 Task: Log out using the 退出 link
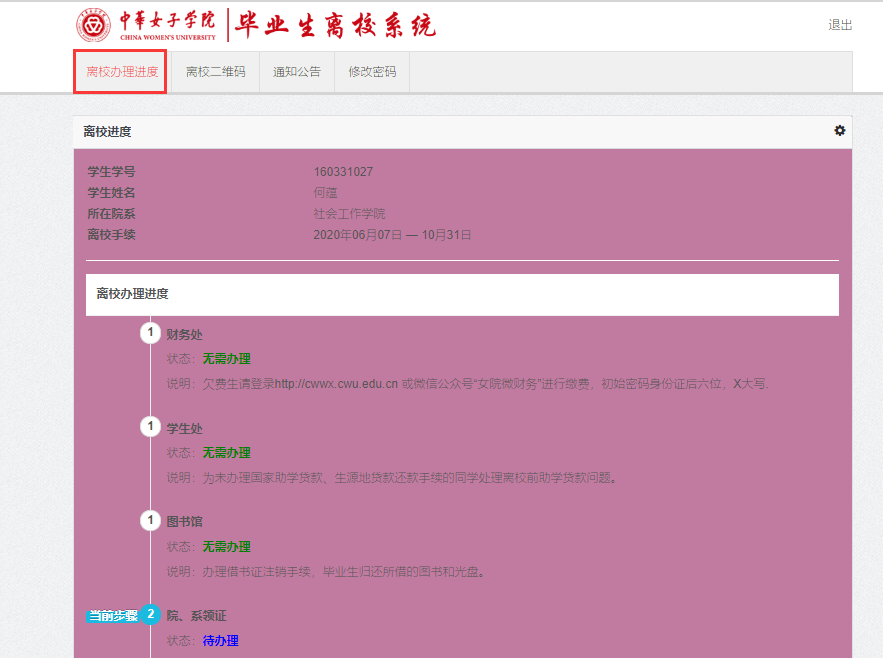pos(840,25)
